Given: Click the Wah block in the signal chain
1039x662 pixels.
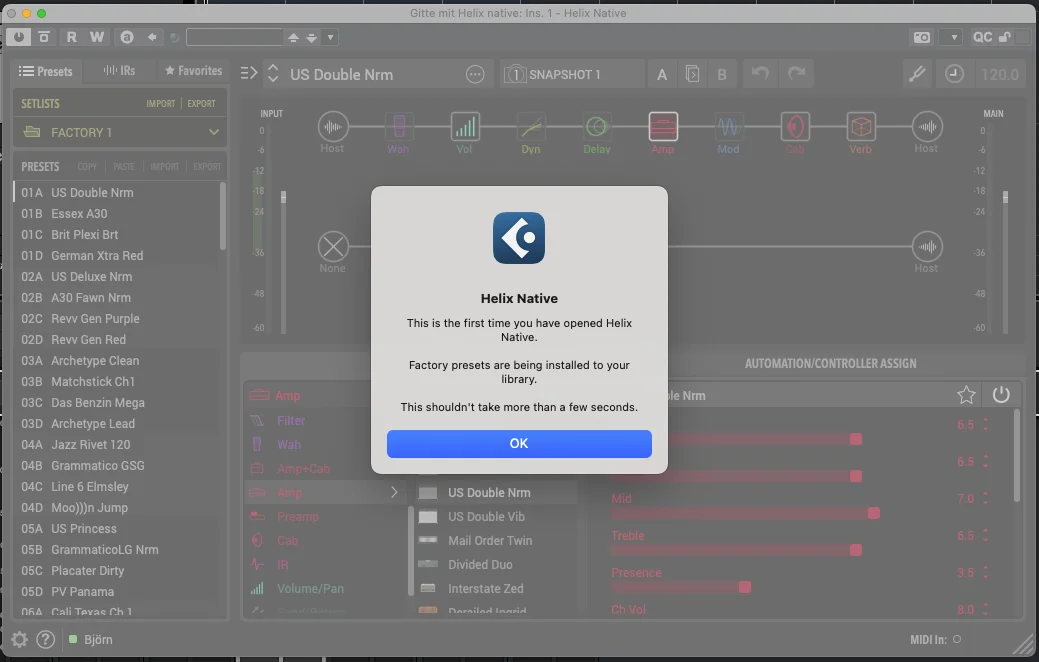Looking at the screenshot, I should [x=399, y=127].
